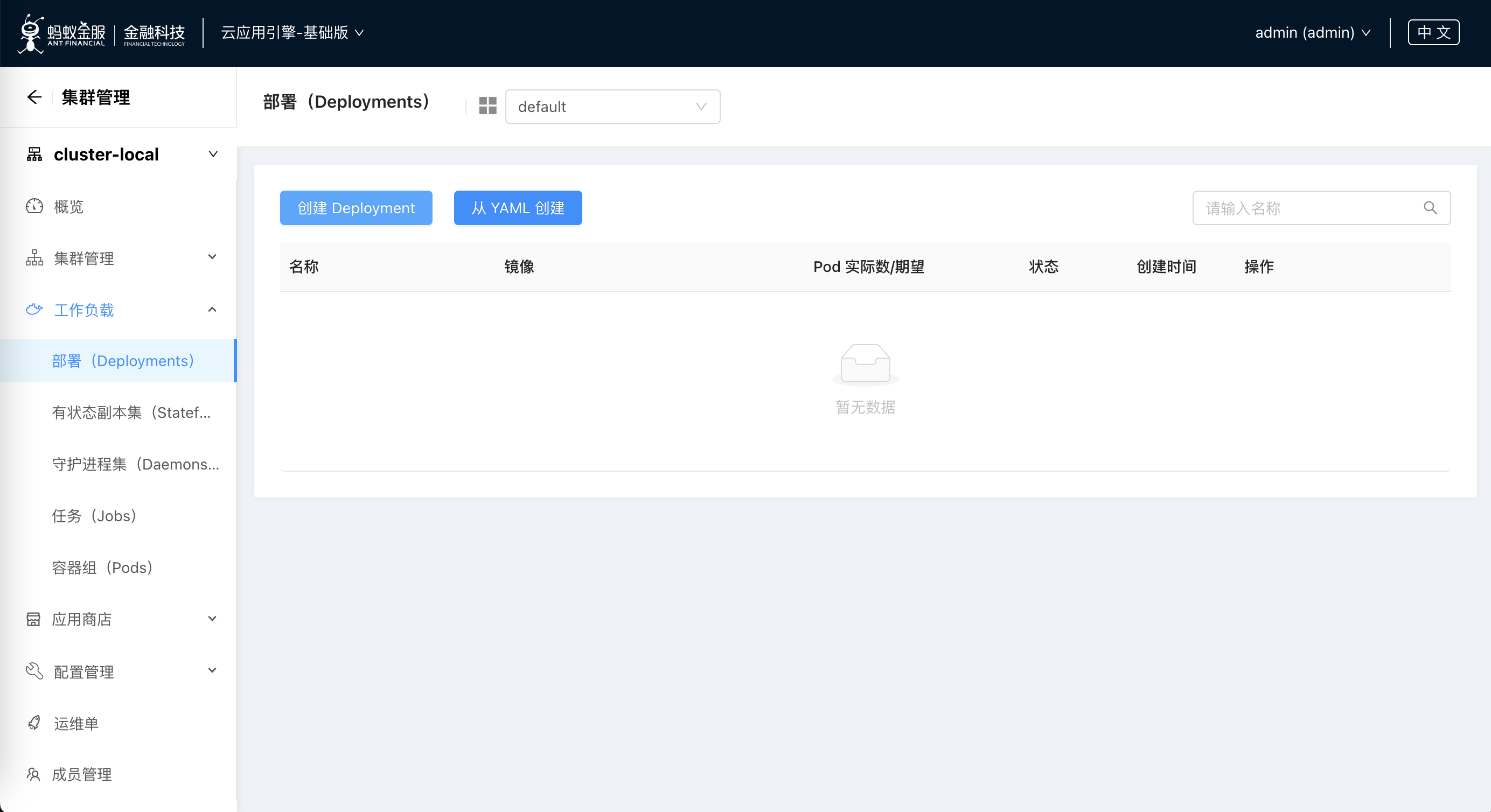The image size is (1491, 812).
Task: Click the 概览 dashboard icon
Action: pyautogui.click(x=34, y=206)
